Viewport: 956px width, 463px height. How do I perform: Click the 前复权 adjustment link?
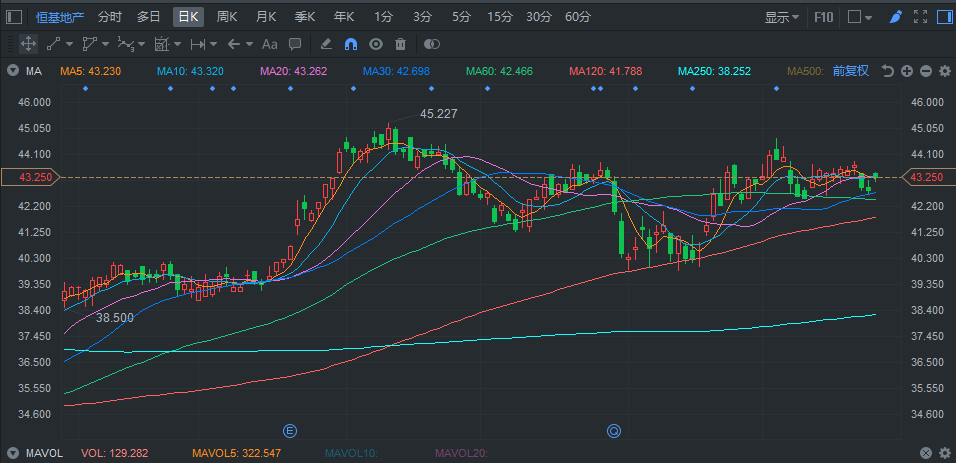851,71
